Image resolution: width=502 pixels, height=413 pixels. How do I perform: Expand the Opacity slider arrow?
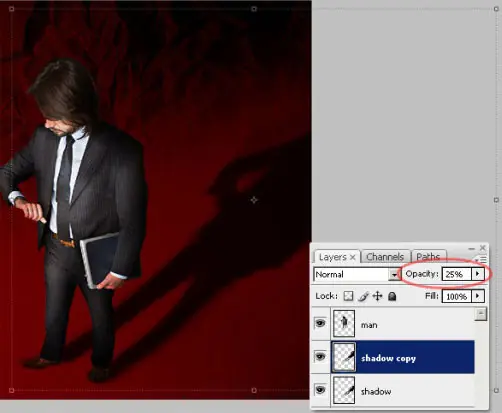pyautogui.click(x=478, y=274)
